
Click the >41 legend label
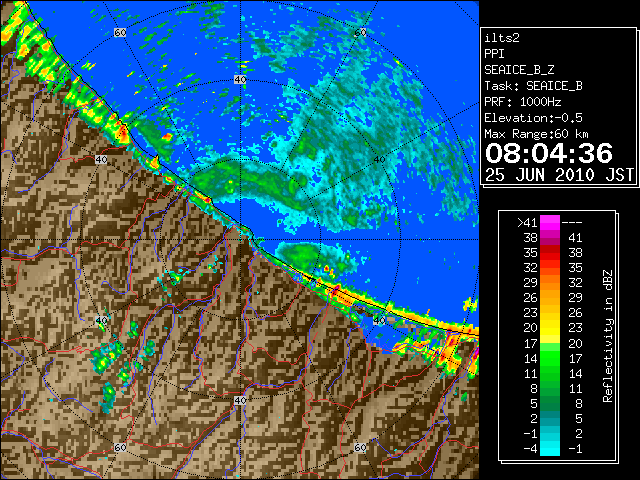pos(527,223)
